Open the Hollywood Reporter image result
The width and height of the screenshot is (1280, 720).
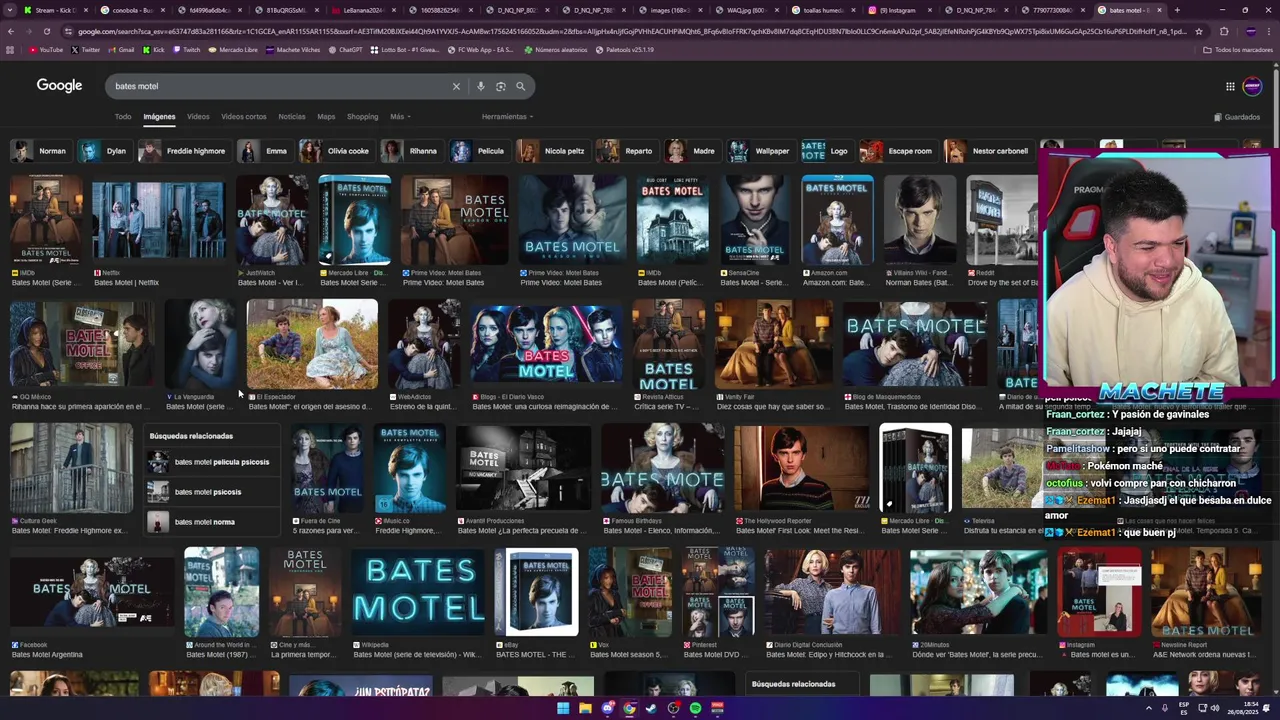pos(802,468)
